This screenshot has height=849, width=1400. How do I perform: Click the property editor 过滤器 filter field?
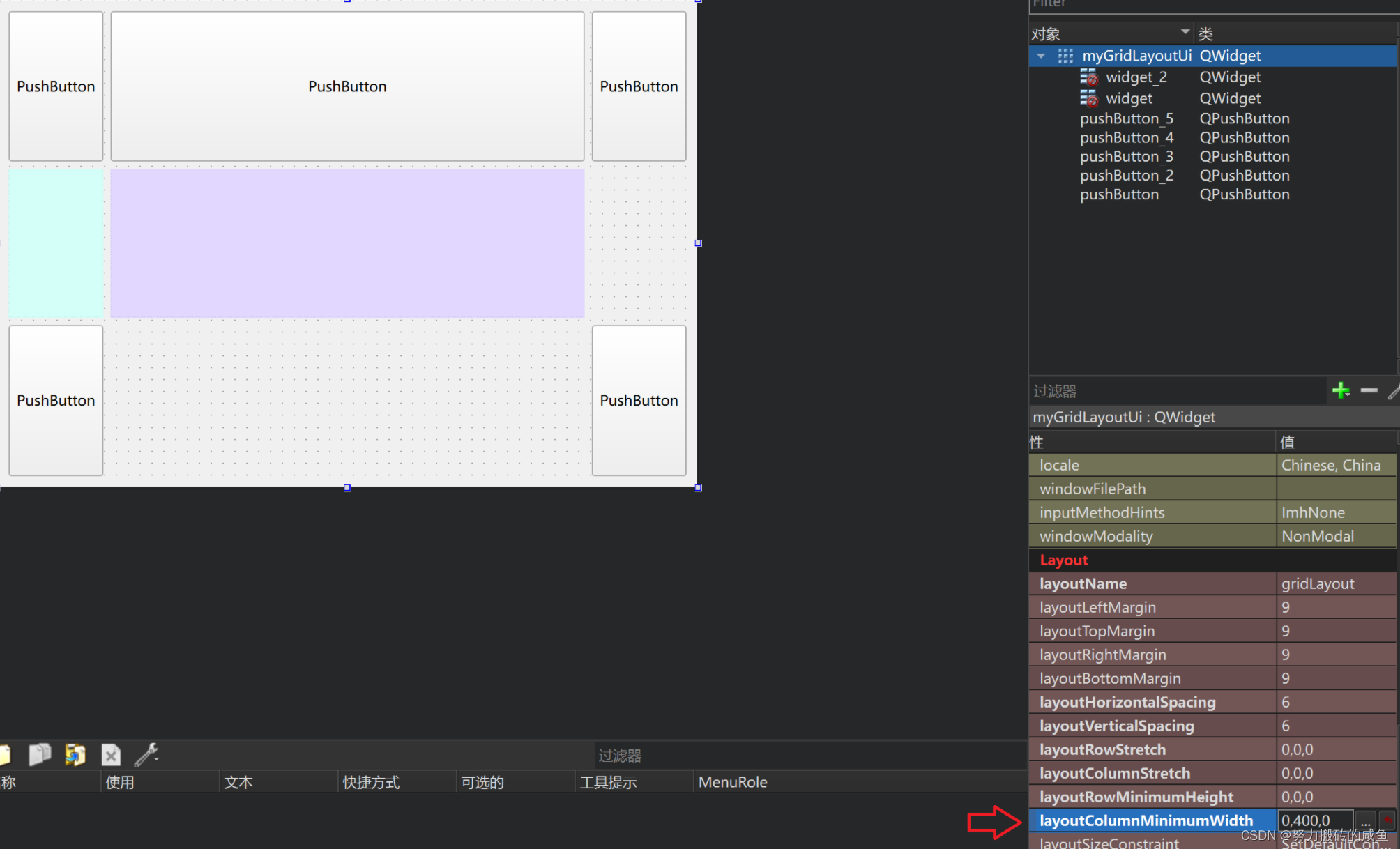(x=1177, y=391)
